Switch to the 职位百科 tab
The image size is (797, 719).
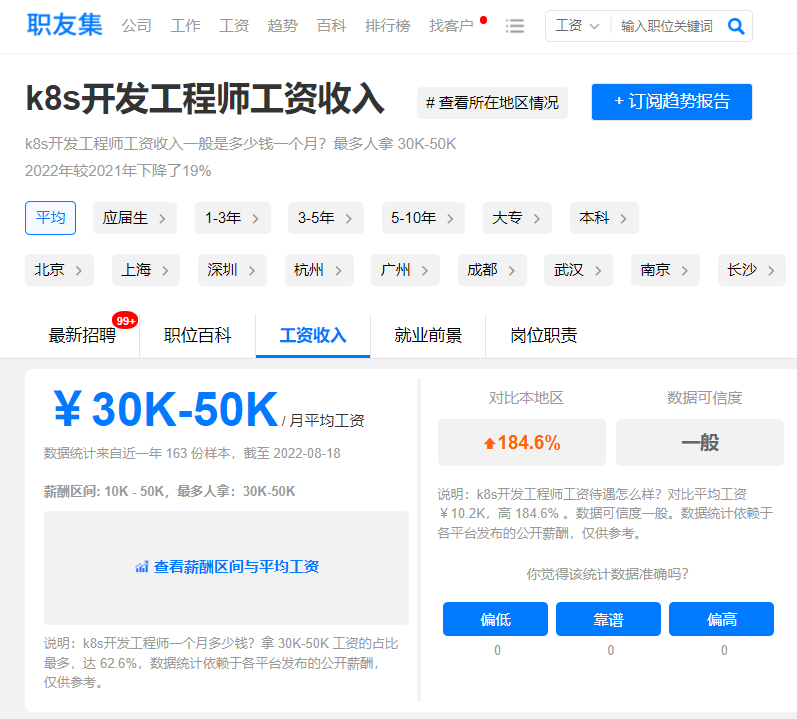[x=198, y=335]
